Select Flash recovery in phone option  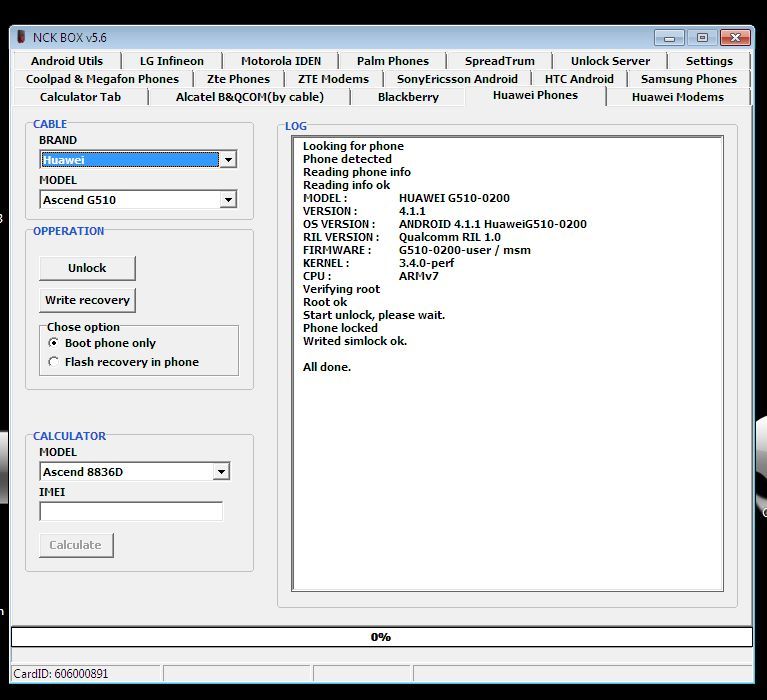pyautogui.click(x=53, y=362)
